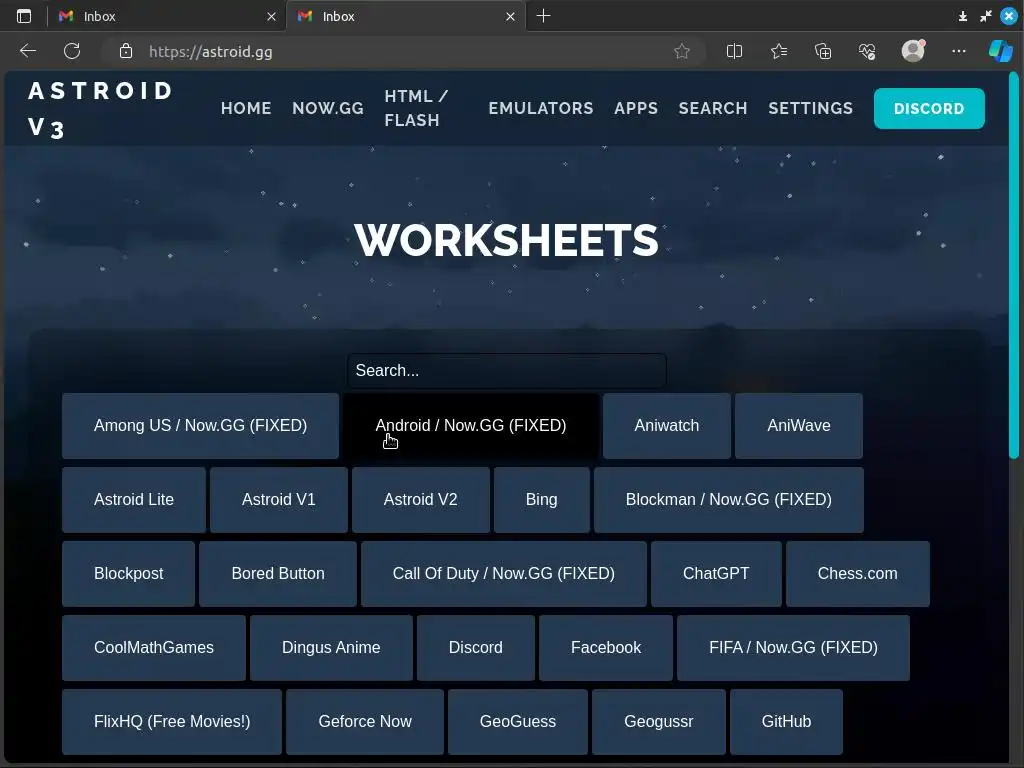Open the Copilot sidebar icon
1024x768 pixels.
click(x=1000, y=51)
